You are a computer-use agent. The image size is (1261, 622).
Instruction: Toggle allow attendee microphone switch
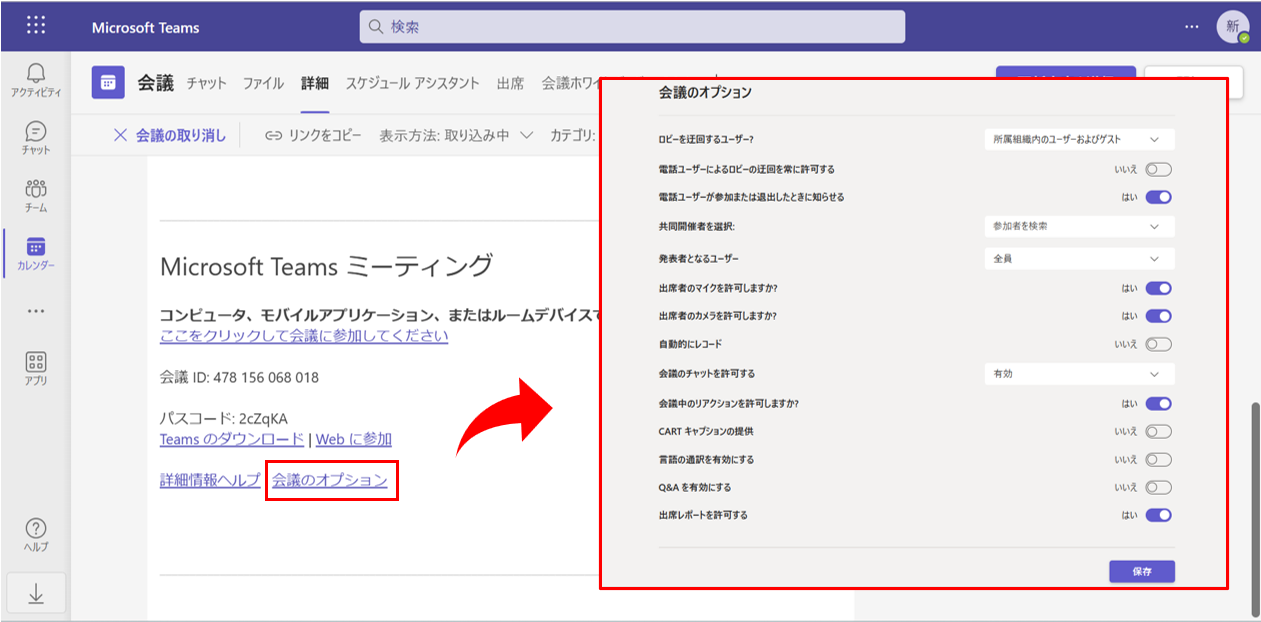pyautogui.click(x=1158, y=288)
